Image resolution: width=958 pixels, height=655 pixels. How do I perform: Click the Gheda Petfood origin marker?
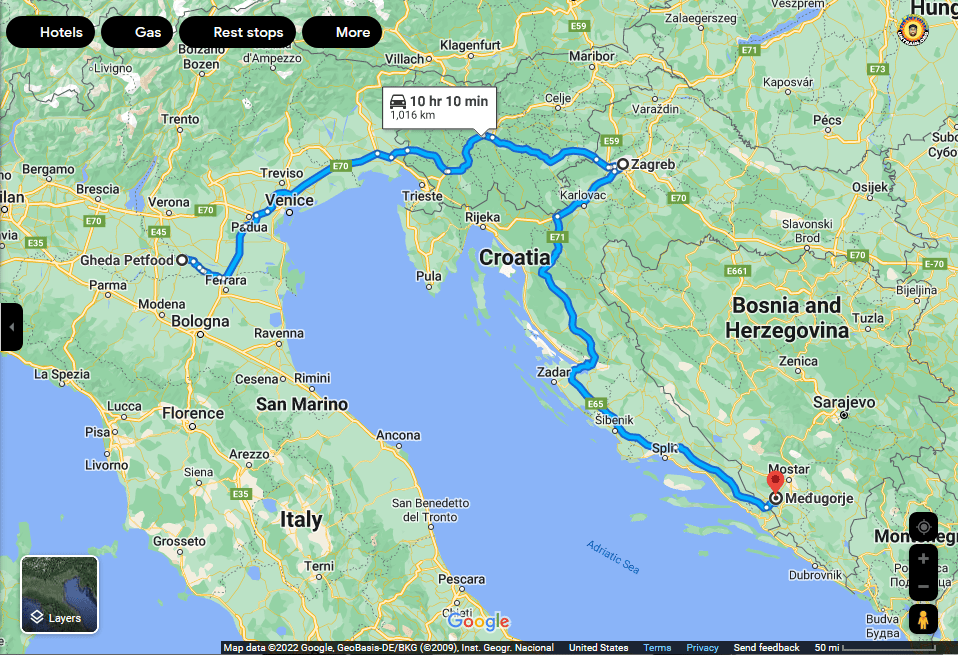182,260
